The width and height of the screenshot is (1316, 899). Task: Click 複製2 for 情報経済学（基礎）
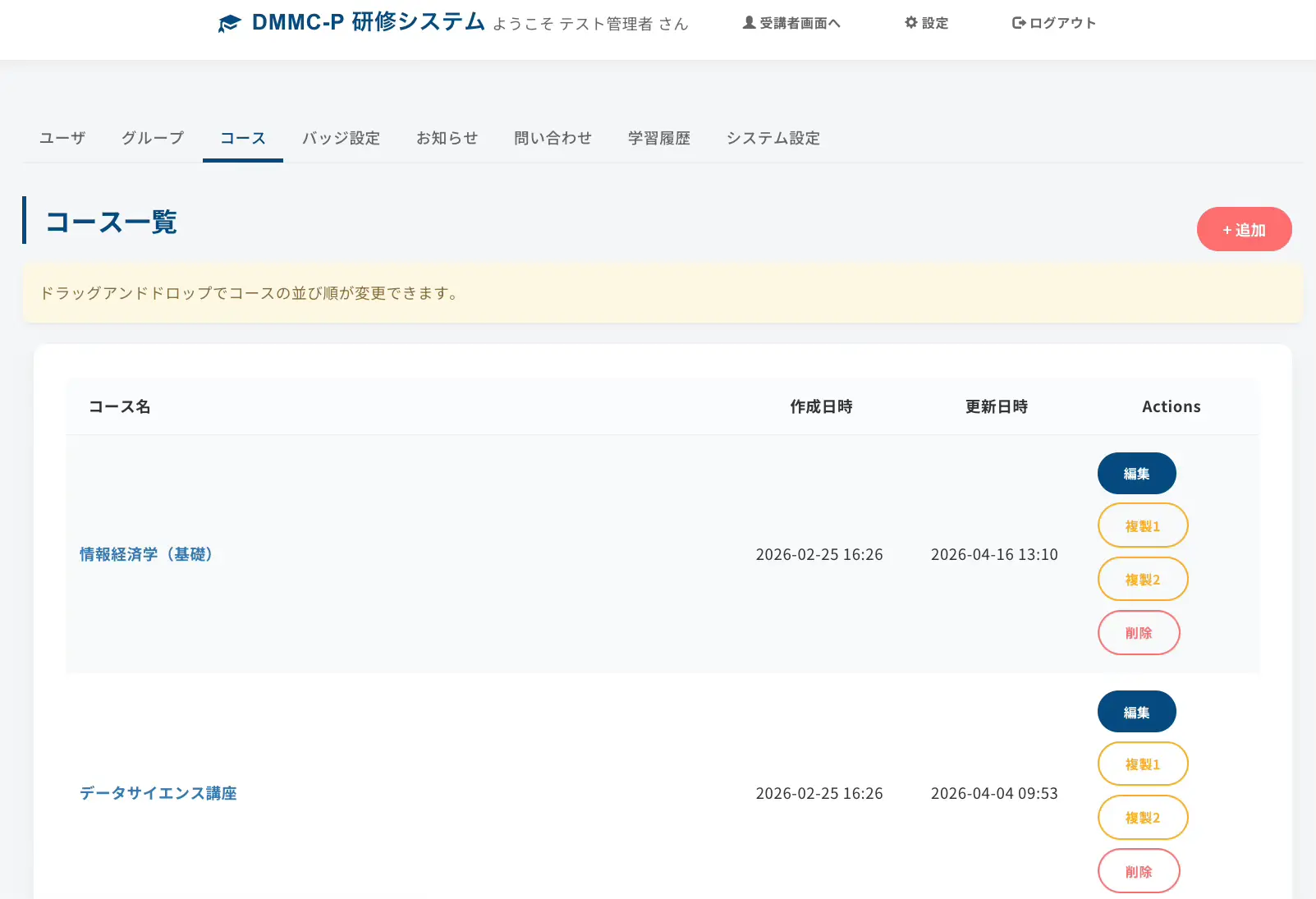pos(1142,579)
